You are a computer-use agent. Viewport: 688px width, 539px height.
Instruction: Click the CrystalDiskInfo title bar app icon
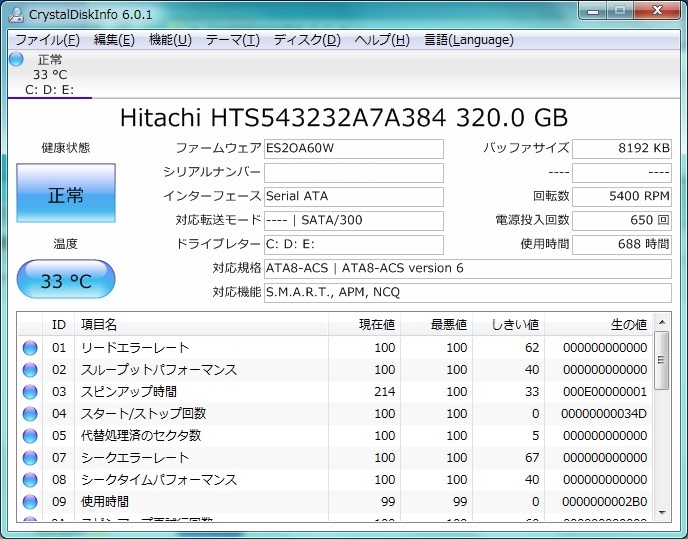pos(16,14)
